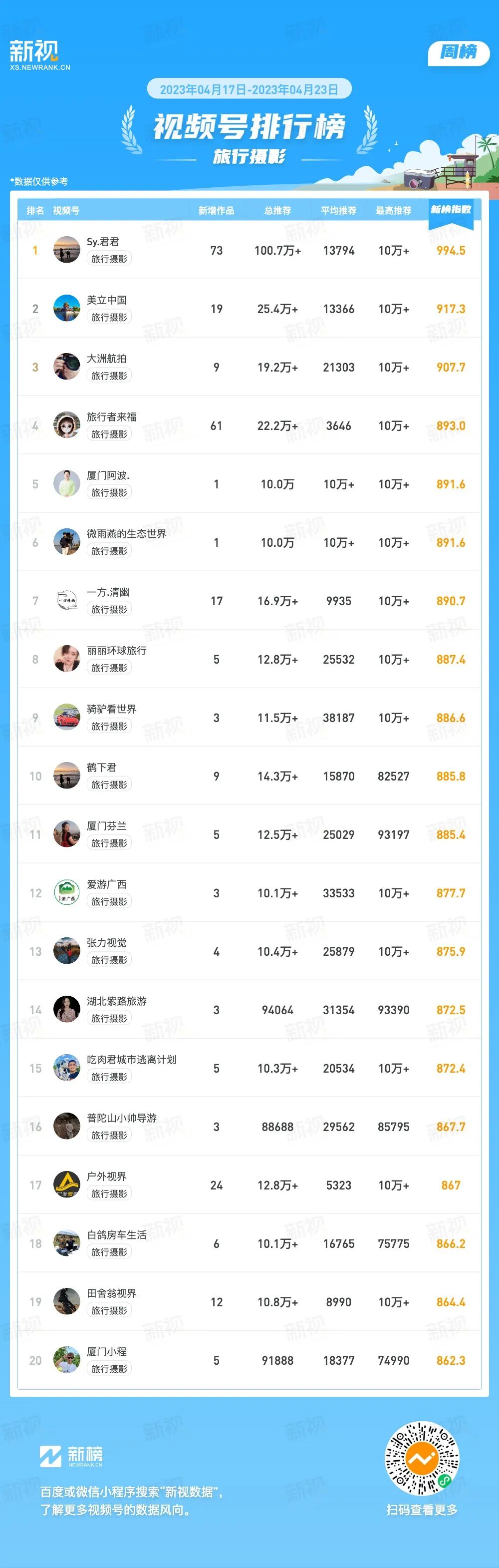499x1568 pixels.
Task: Select the 户外视界 yellow logo avatar
Action: [x=67, y=1185]
